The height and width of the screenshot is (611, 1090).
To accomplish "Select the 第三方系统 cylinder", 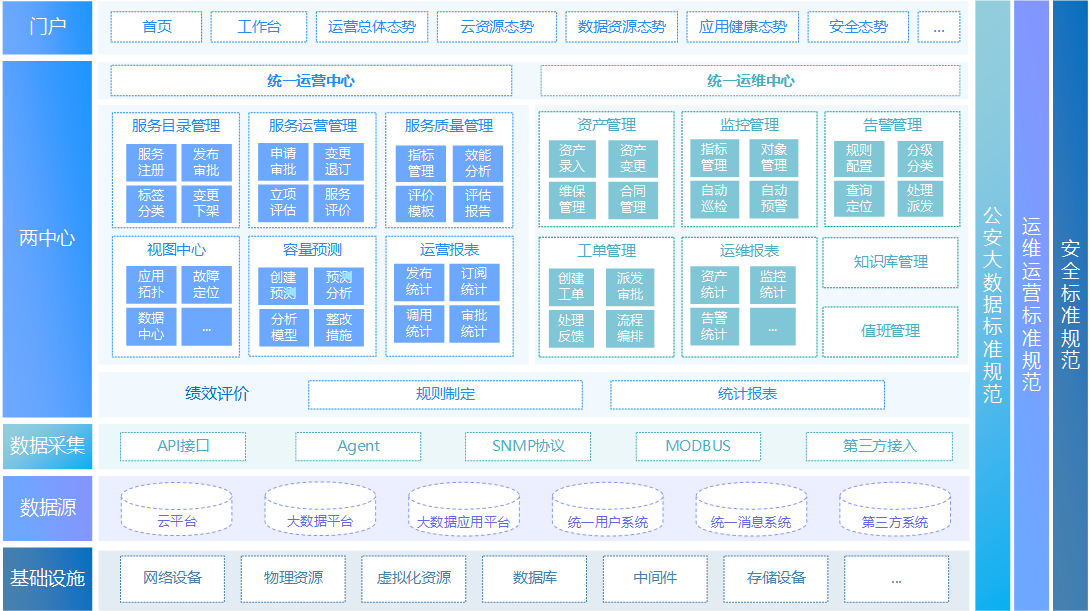I will tap(894, 509).
